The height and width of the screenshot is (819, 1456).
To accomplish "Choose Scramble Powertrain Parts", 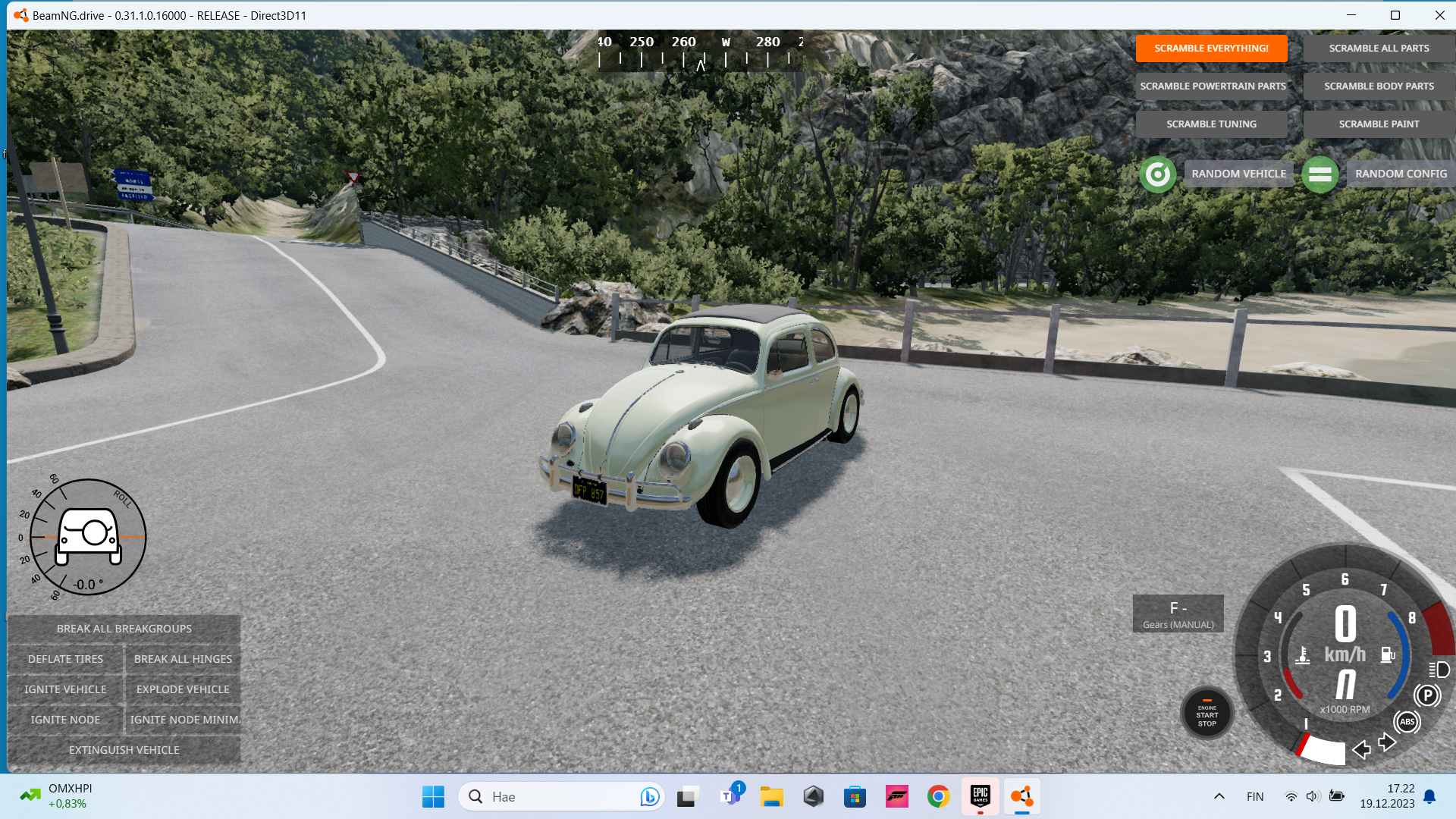I will click(x=1213, y=86).
